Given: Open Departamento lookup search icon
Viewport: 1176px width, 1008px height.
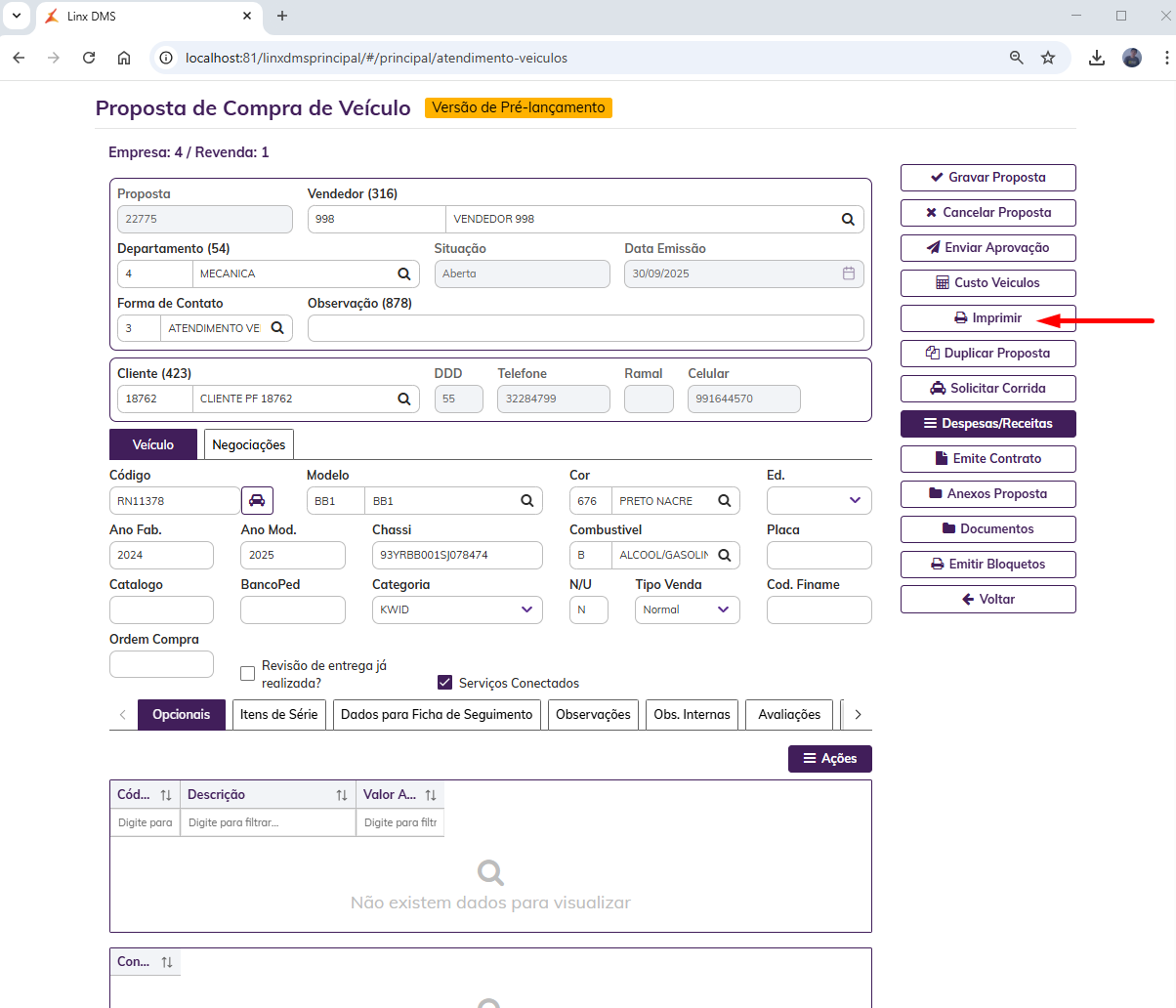Looking at the screenshot, I should click(403, 273).
